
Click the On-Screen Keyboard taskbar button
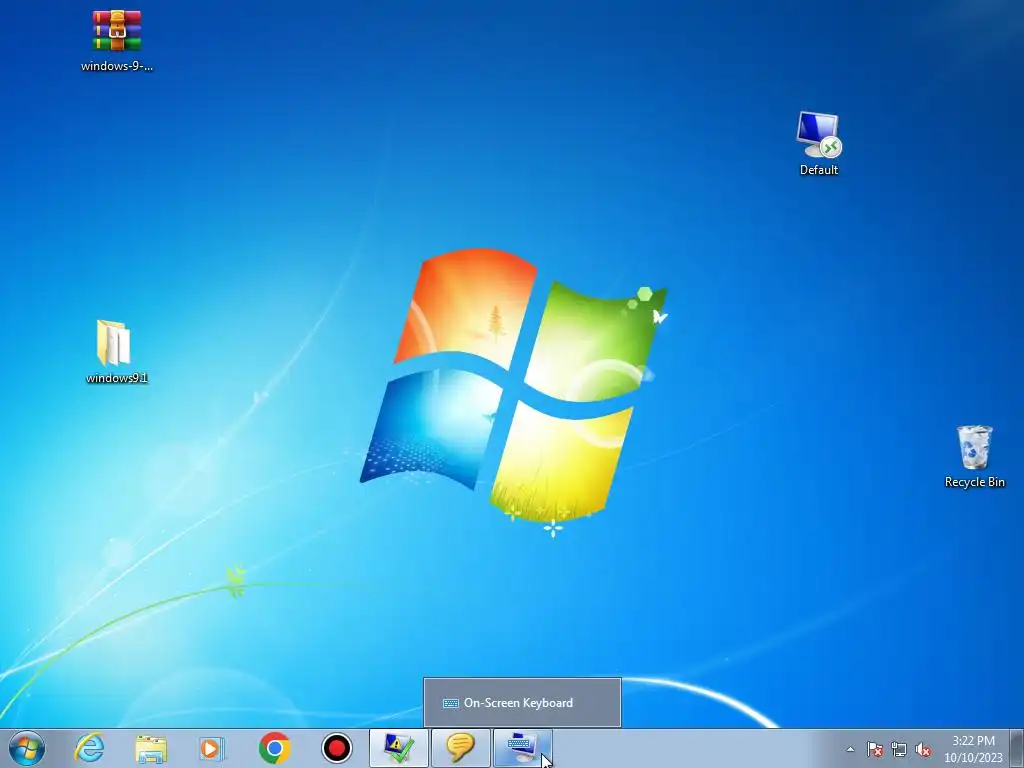pyautogui.click(x=522, y=748)
